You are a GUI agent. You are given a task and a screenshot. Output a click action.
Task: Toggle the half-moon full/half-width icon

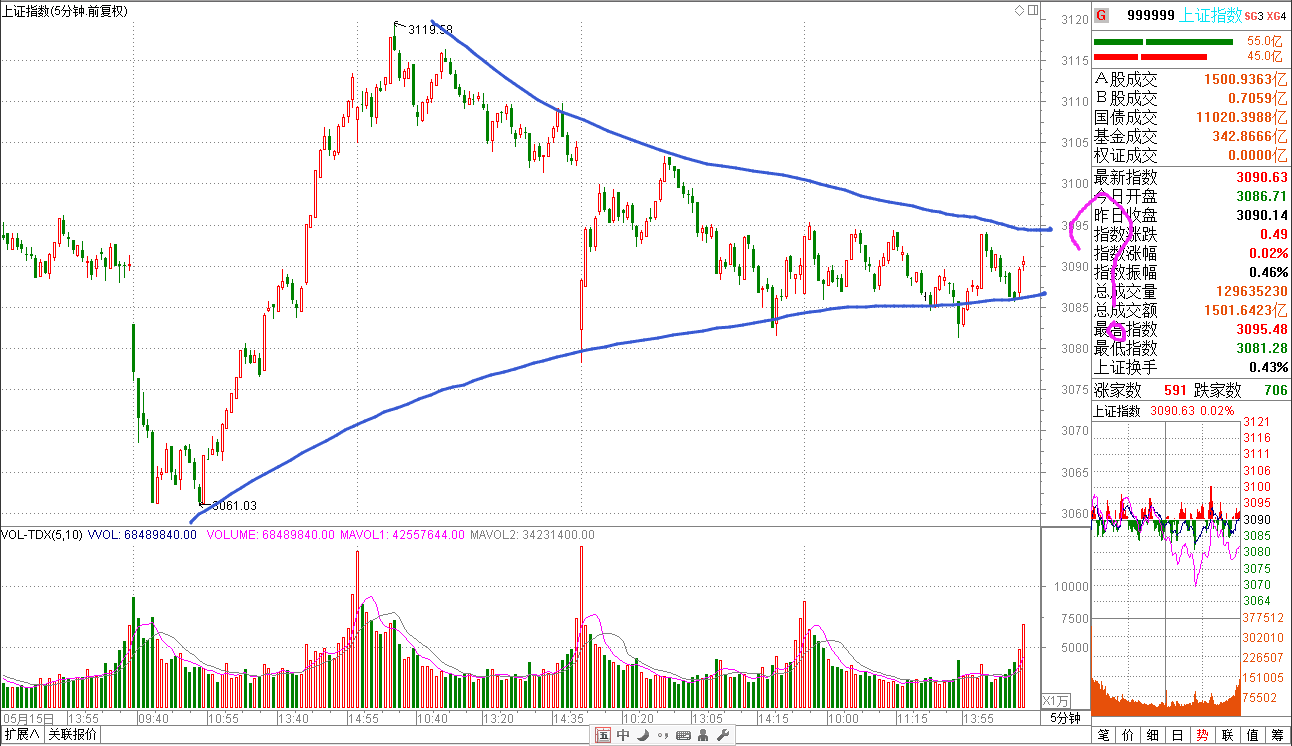pos(642,736)
